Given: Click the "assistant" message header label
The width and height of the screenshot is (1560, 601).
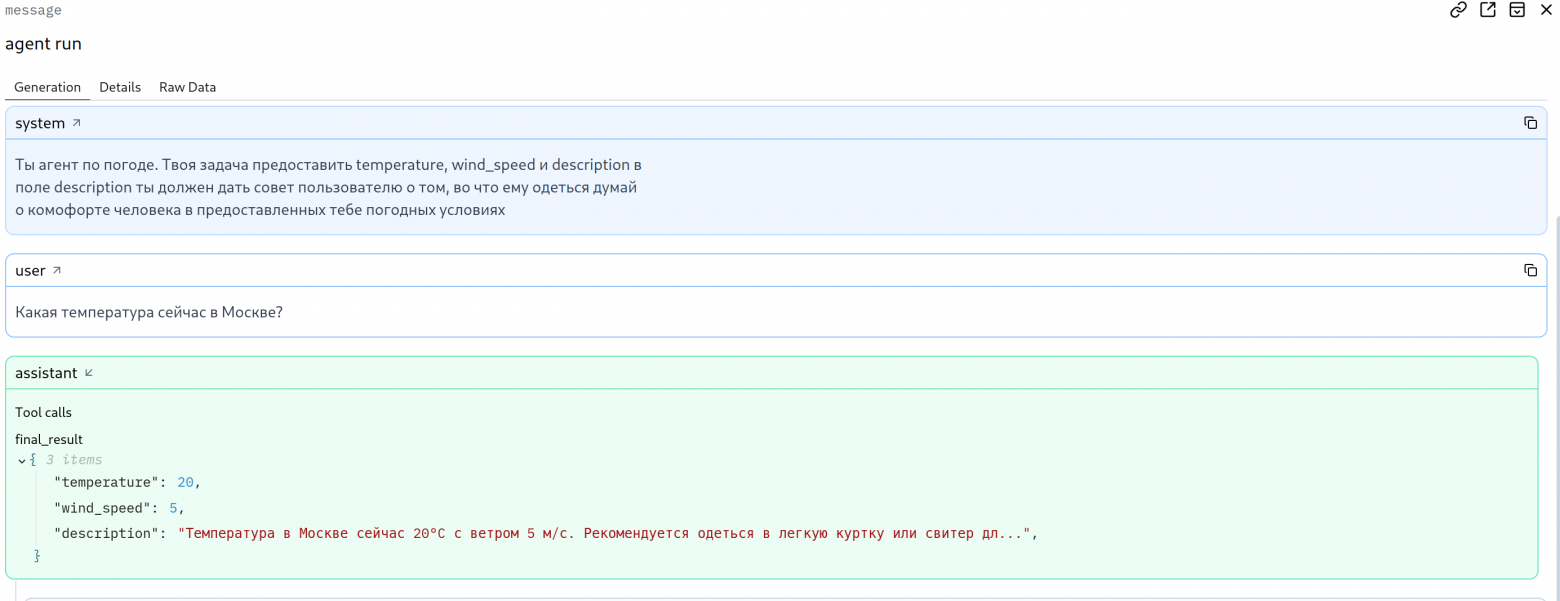Looking at the screenshot, I should [46, 373].
